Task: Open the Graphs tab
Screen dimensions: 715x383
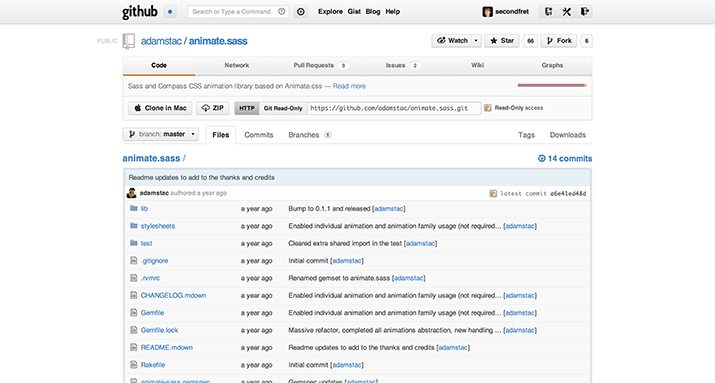Action: pos(552,65)
